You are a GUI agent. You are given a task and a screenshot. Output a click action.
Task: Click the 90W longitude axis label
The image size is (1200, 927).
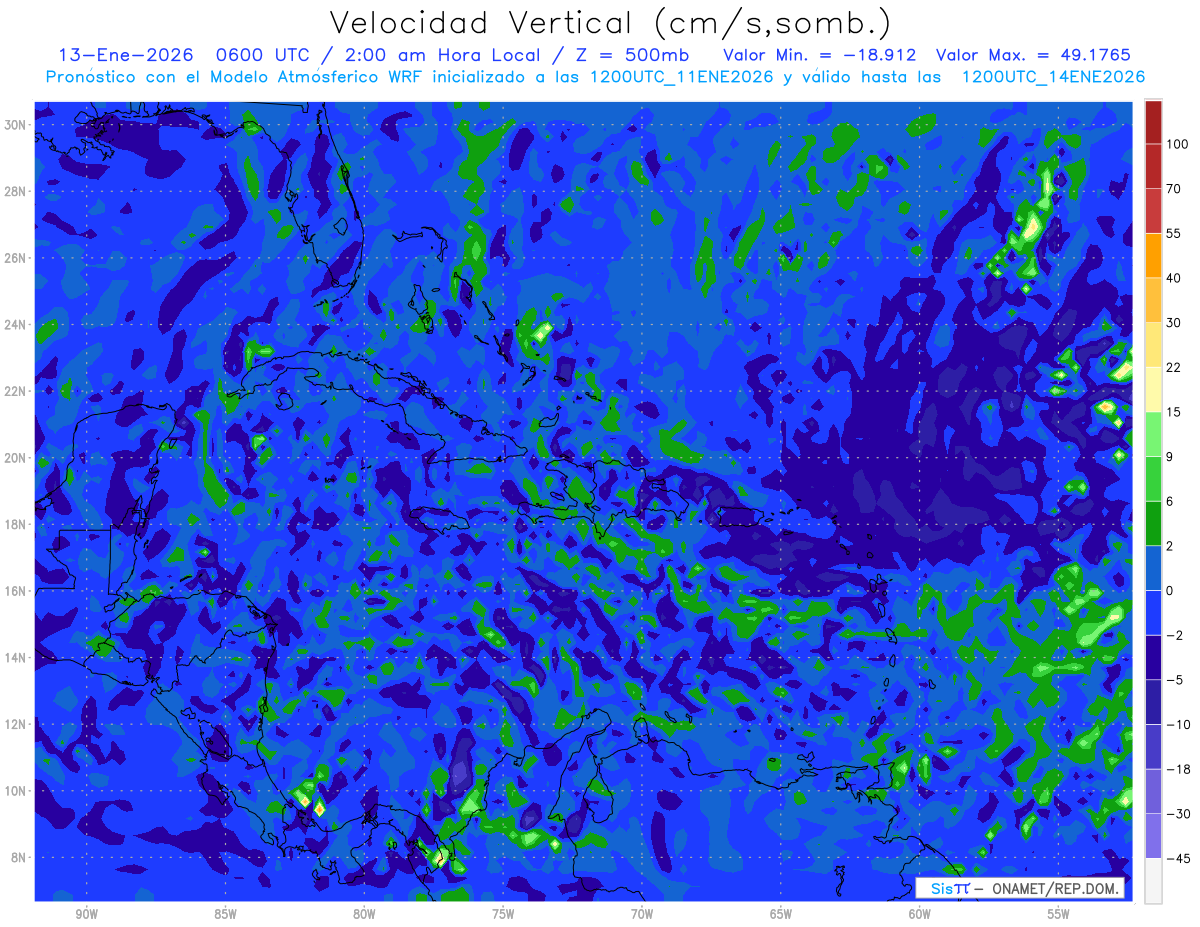[86, 915]
